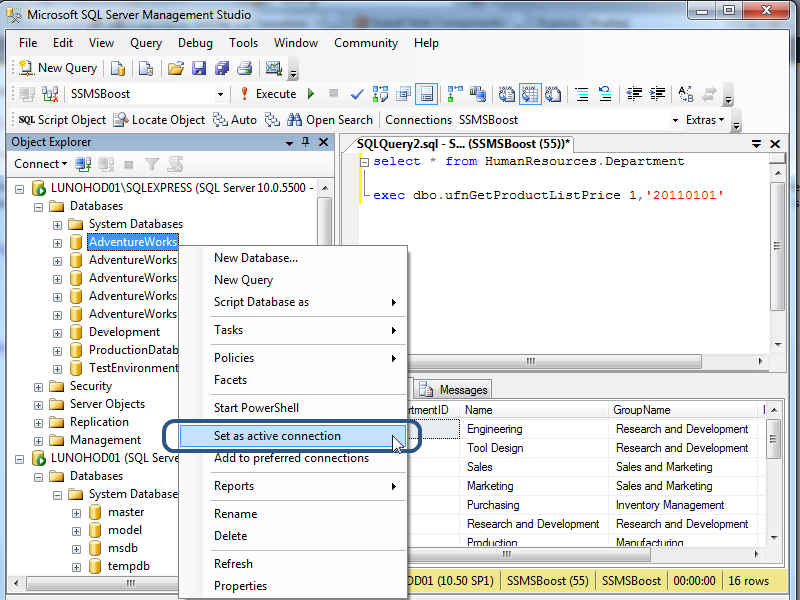800x600 pixels.
Task: Expand the Development database node
Action: [x=57, y=333]
